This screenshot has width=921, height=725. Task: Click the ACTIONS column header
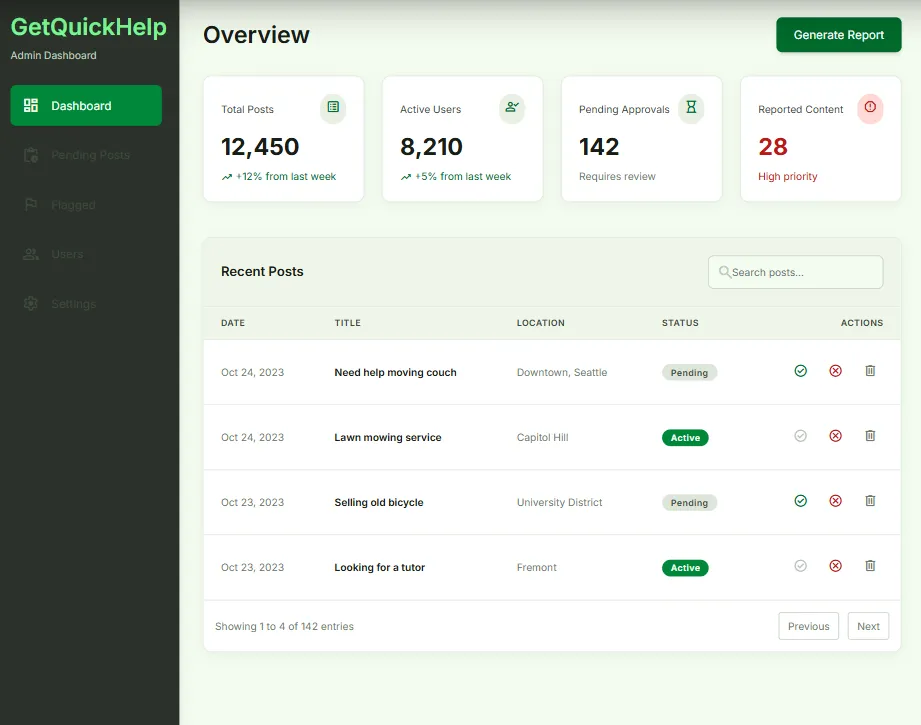[862, 323]
